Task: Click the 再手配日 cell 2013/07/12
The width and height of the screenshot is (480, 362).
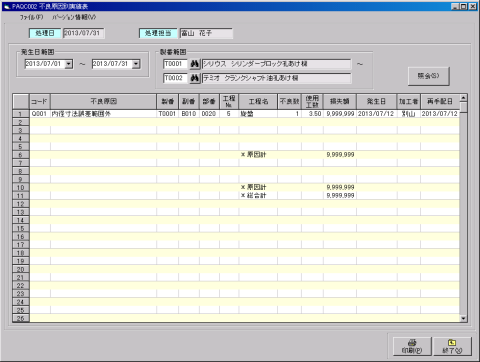Action: (x=440, y=114)
